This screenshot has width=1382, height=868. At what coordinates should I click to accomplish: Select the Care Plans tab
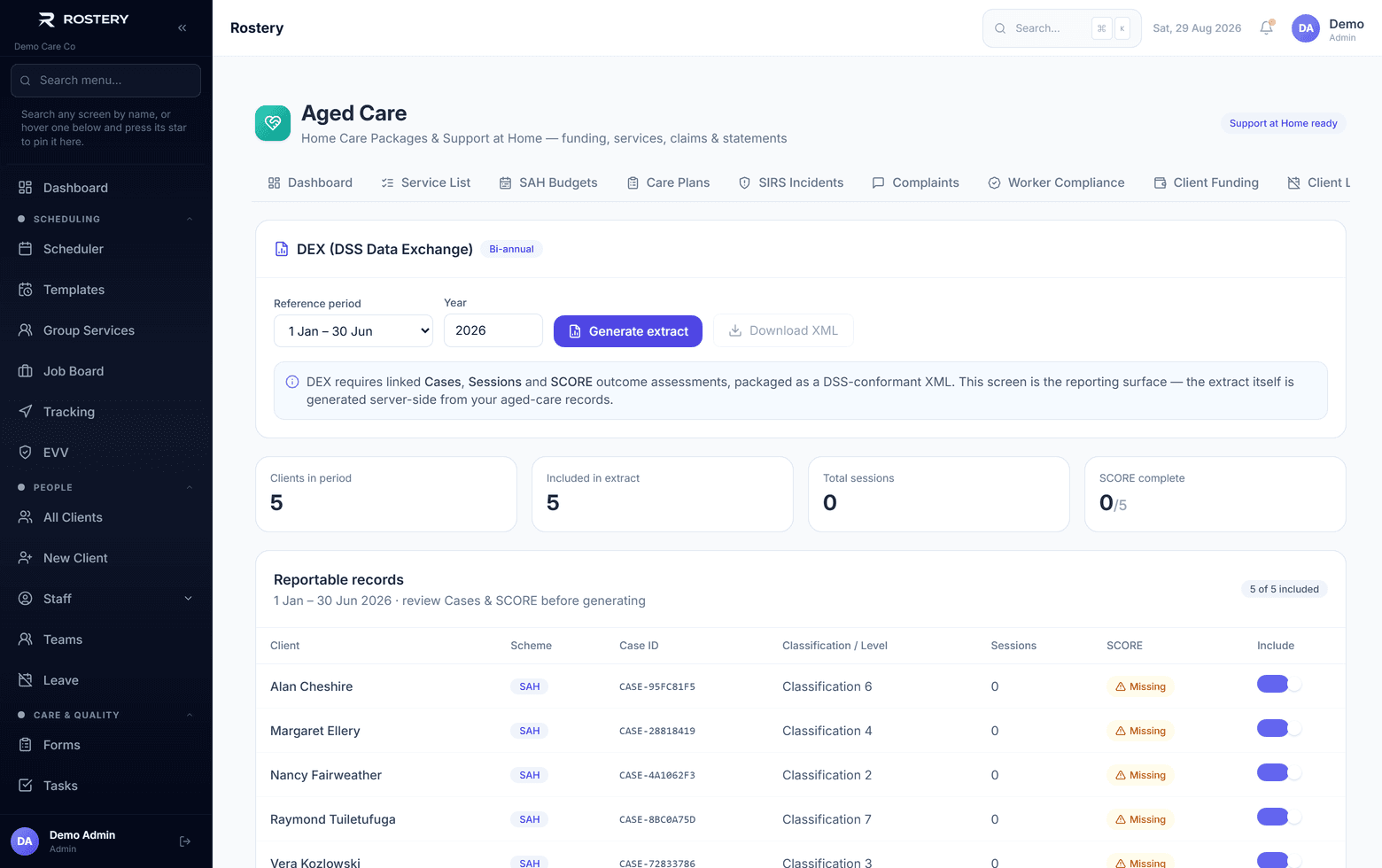click(668, 182)
